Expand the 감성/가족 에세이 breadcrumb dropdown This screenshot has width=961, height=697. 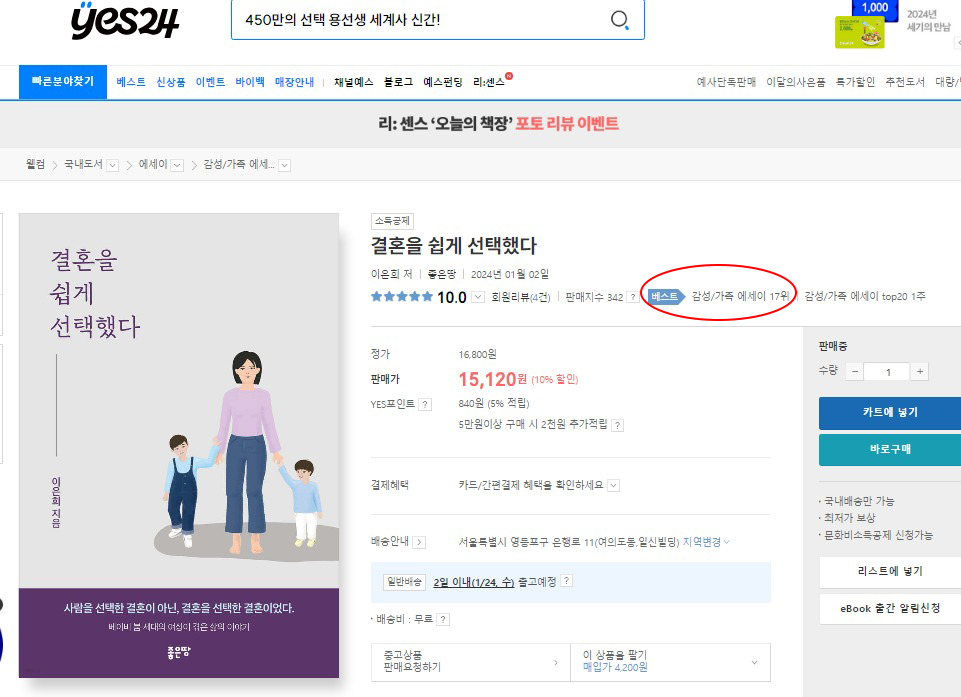point(284,166)
